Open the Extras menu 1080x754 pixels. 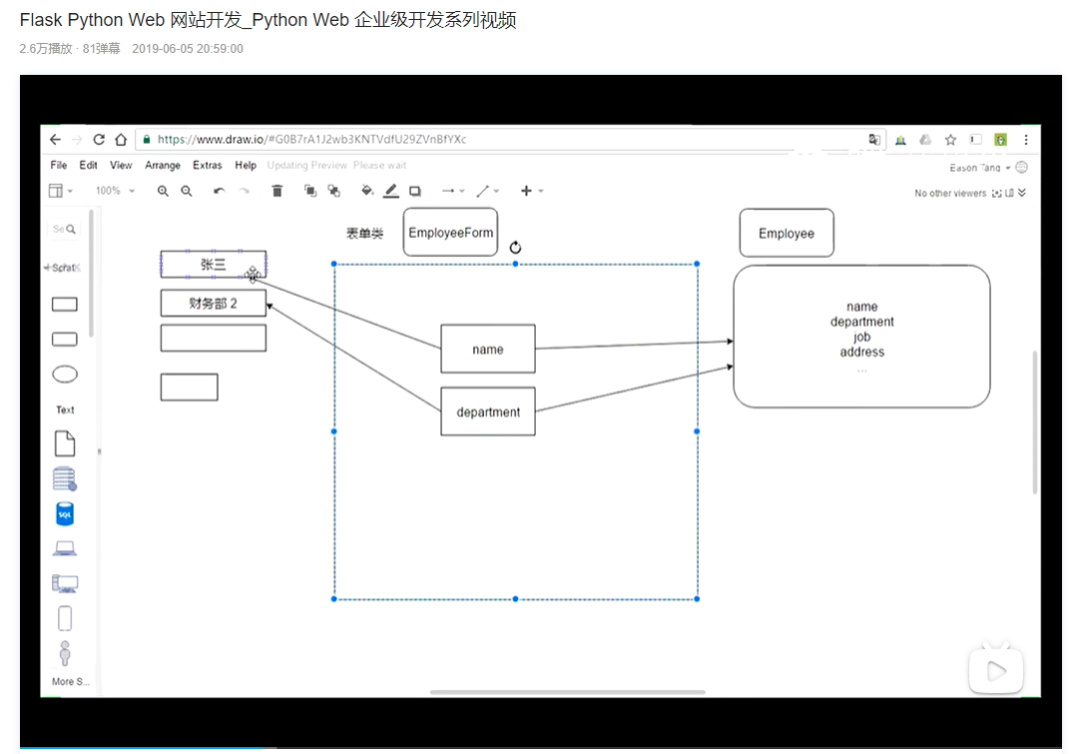(207, 165)
